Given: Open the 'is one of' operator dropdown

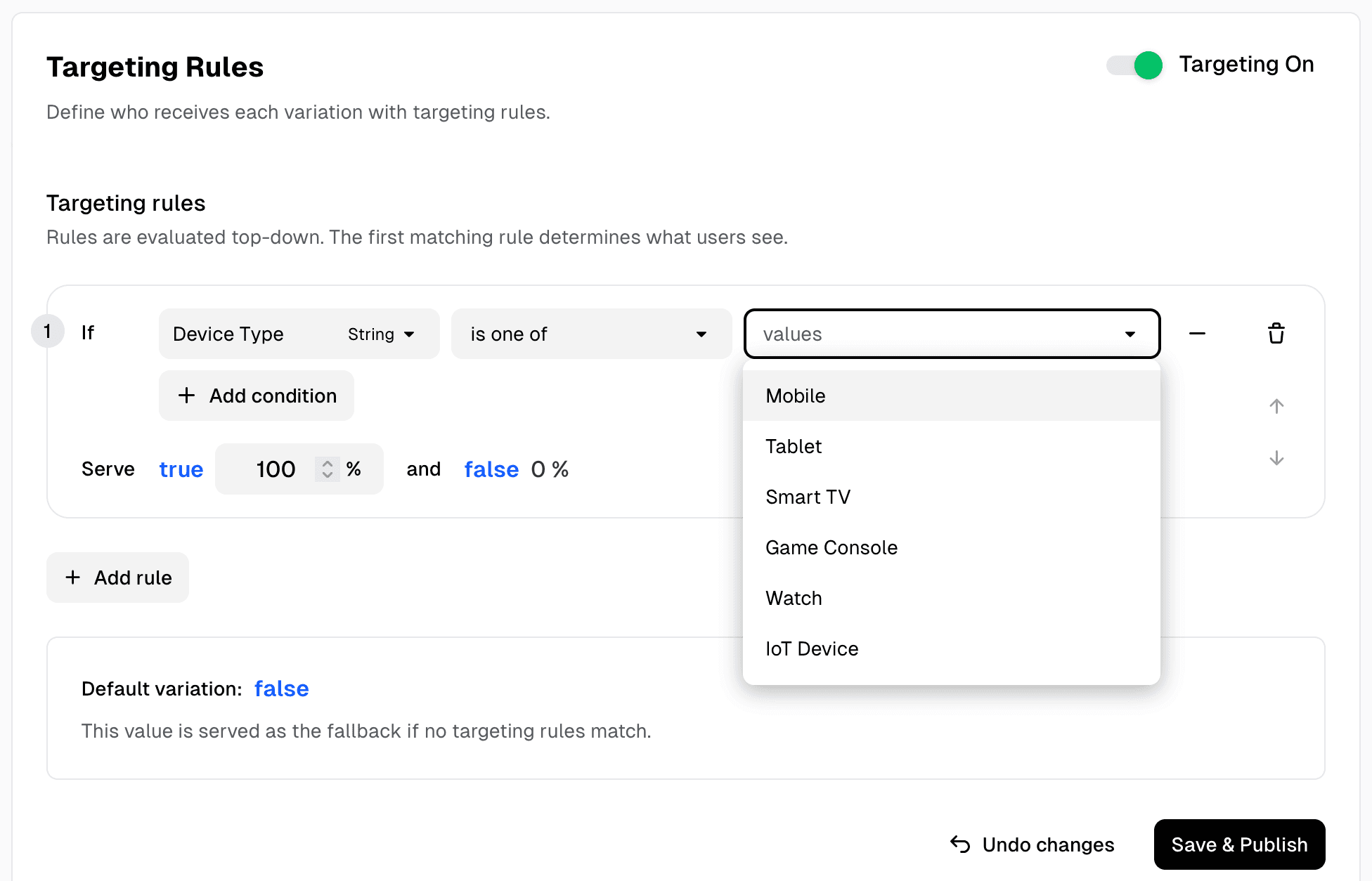Looking at the screenshot, I should click(591, 334).
